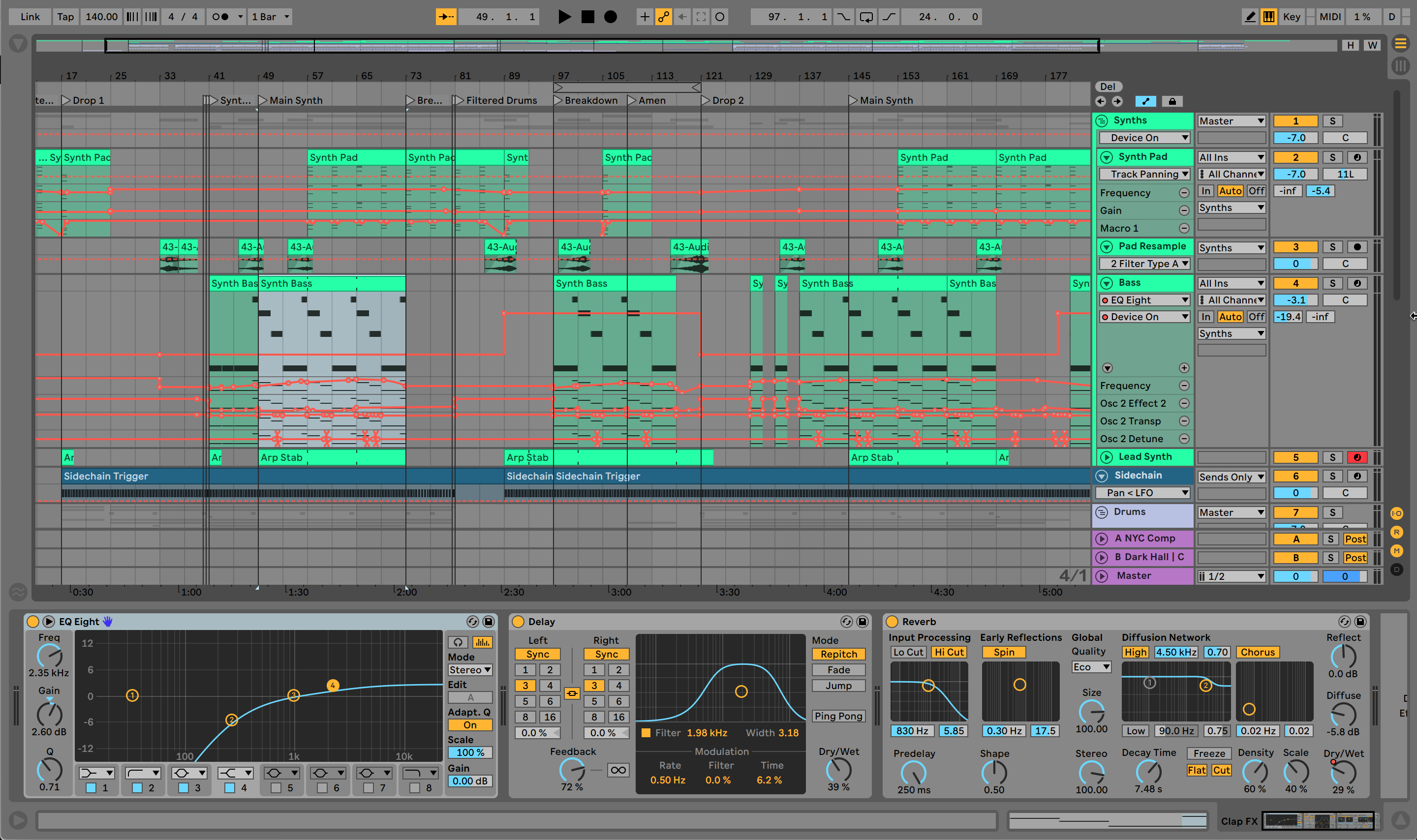1417x840 pixels.
Task: Disable the Delay device activator
Action: [518, 622]
